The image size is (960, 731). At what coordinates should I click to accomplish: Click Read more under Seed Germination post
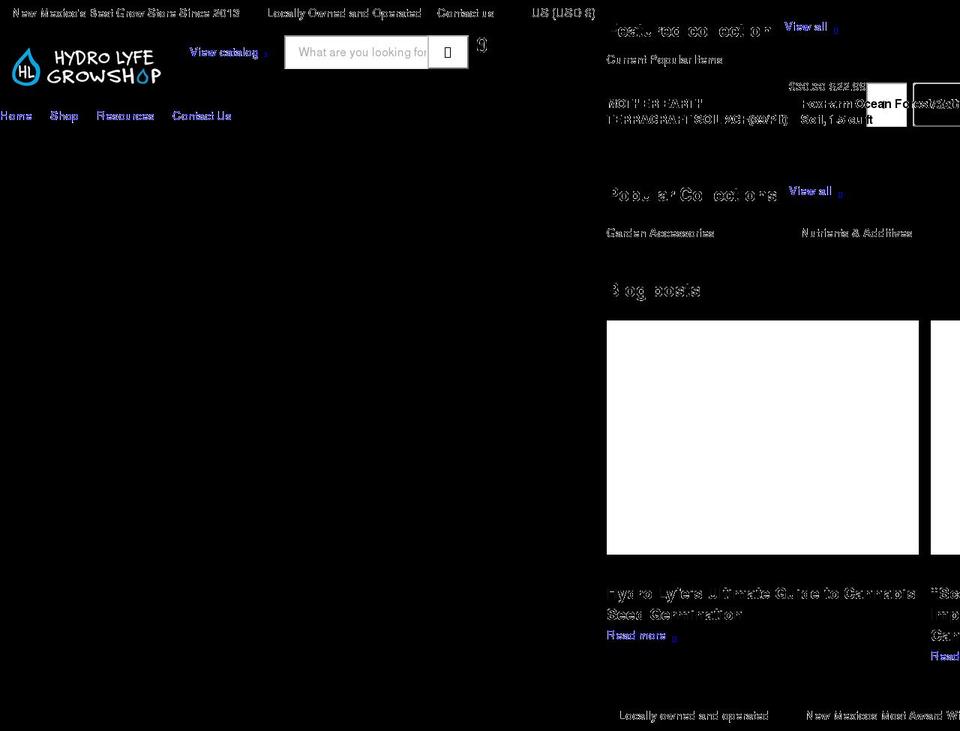pos(642,635)
